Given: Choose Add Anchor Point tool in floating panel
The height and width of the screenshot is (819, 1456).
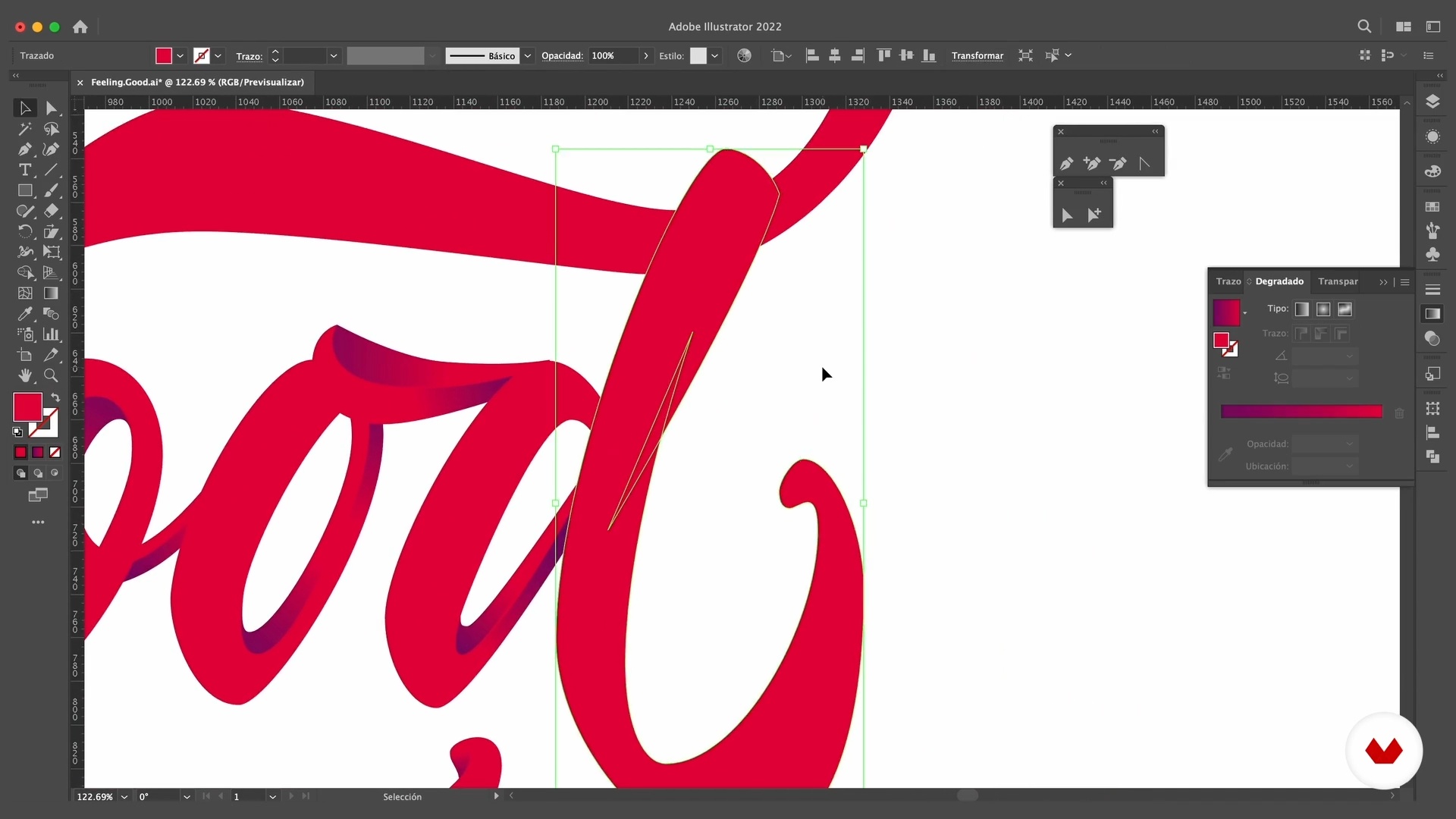Looking at the screenshot, I should 1092,163.
